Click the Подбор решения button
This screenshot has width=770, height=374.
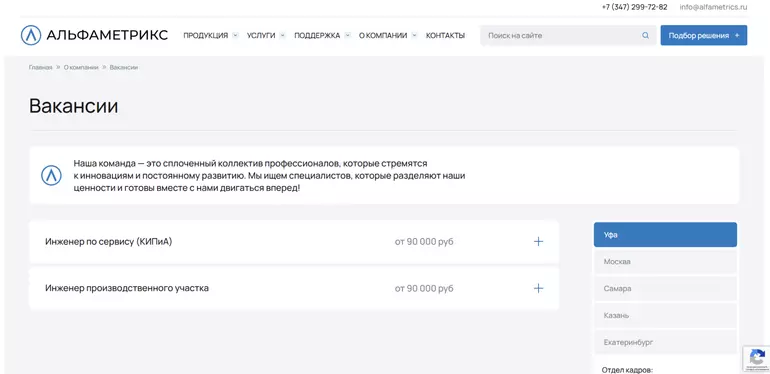[x=704, y=35]
